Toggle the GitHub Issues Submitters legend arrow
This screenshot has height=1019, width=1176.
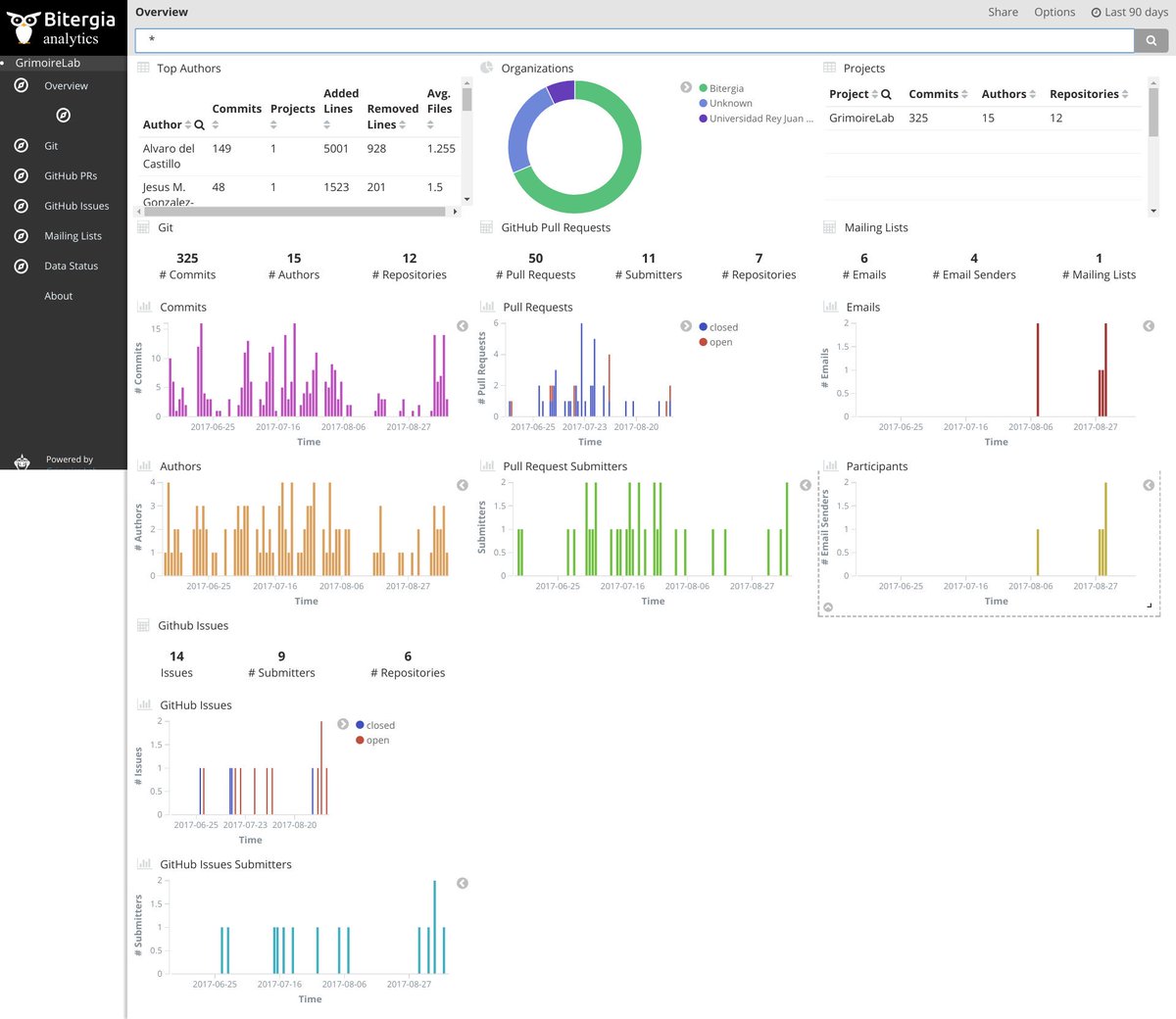pos(463,884)
